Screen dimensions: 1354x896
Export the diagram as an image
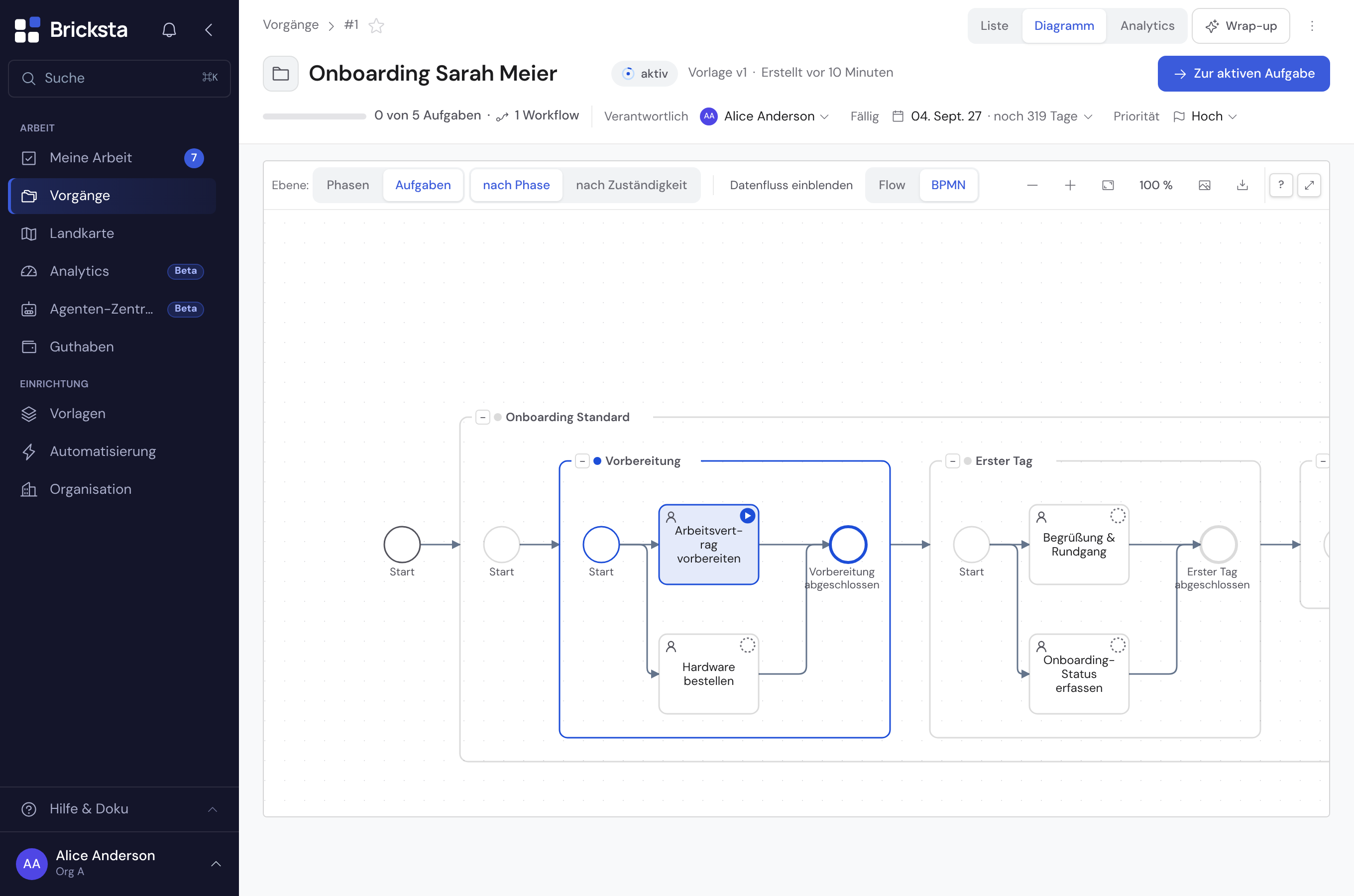pyautogui.click(x=1204, y=185)
